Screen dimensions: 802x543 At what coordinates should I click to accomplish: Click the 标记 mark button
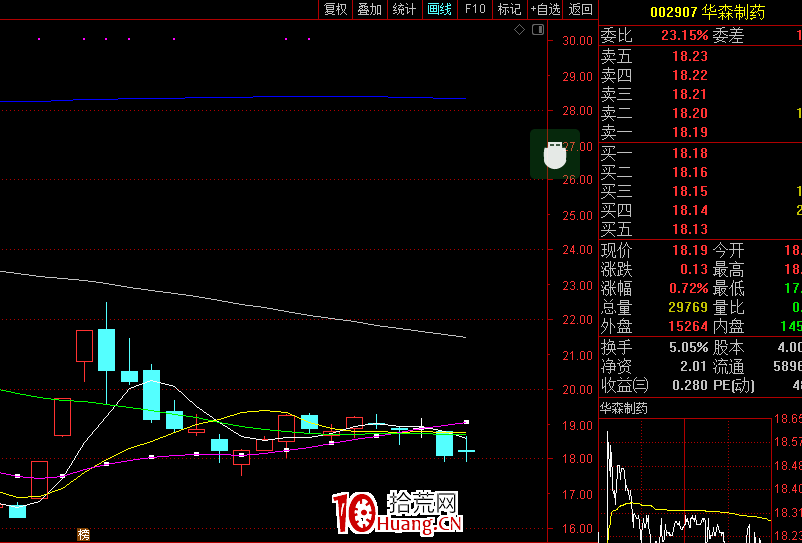(x=509, y=9)
